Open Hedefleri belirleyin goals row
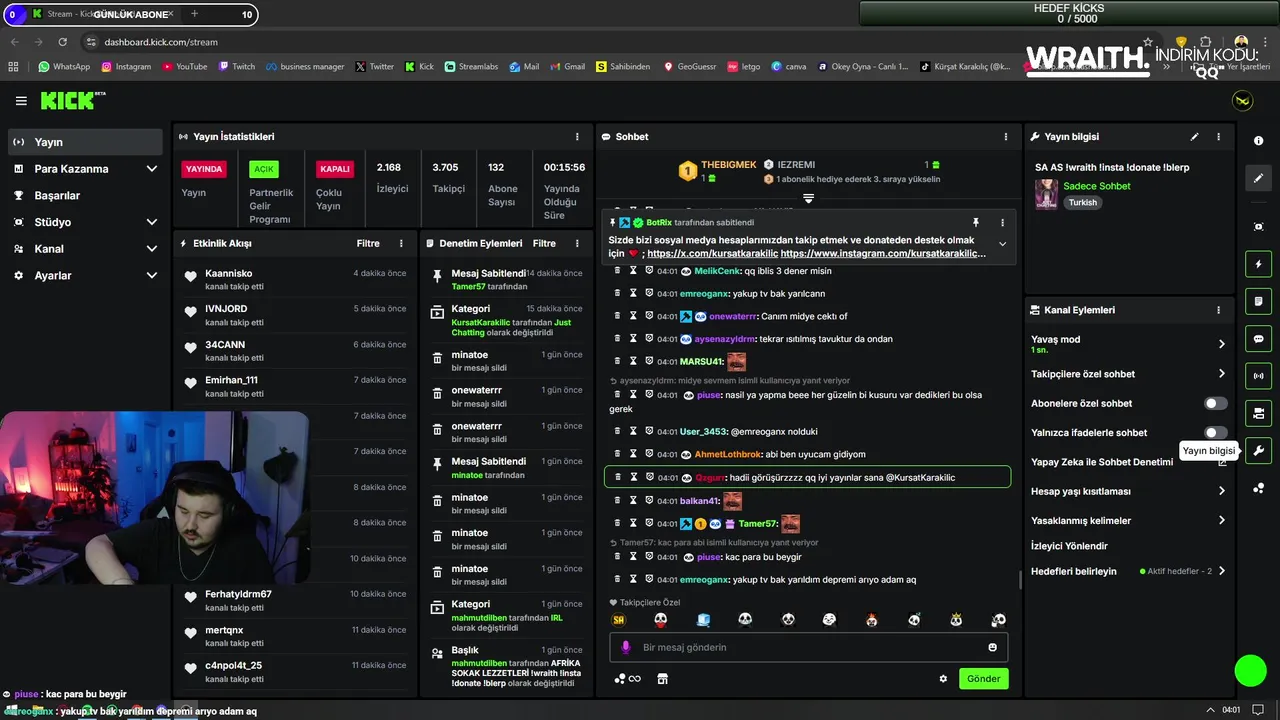1280x720 pixels. tap(1128, 571)
